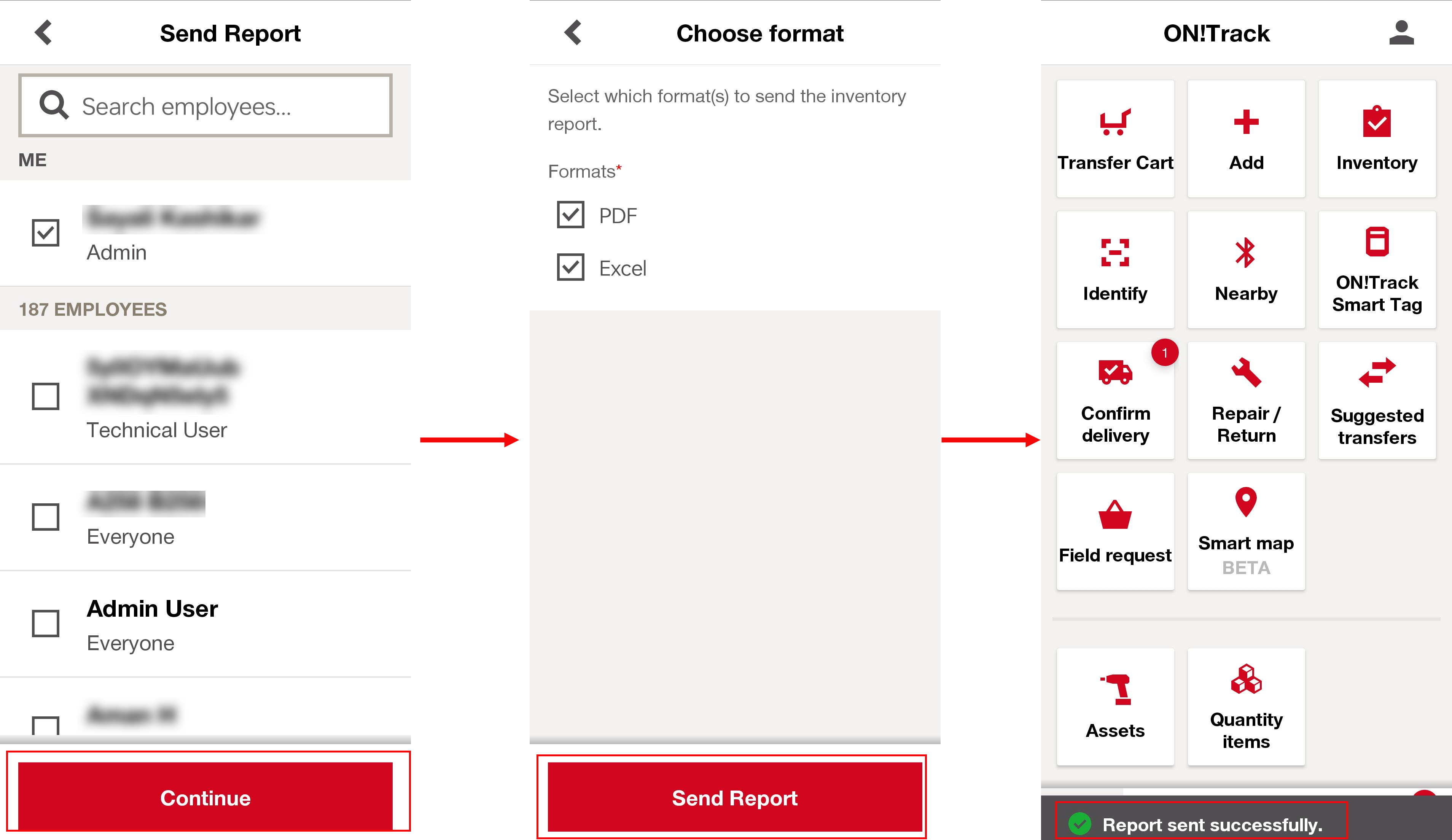Open the ON!Track Smart Tag tile
The image size is (1452, 840).
(x=1377, y=270)
